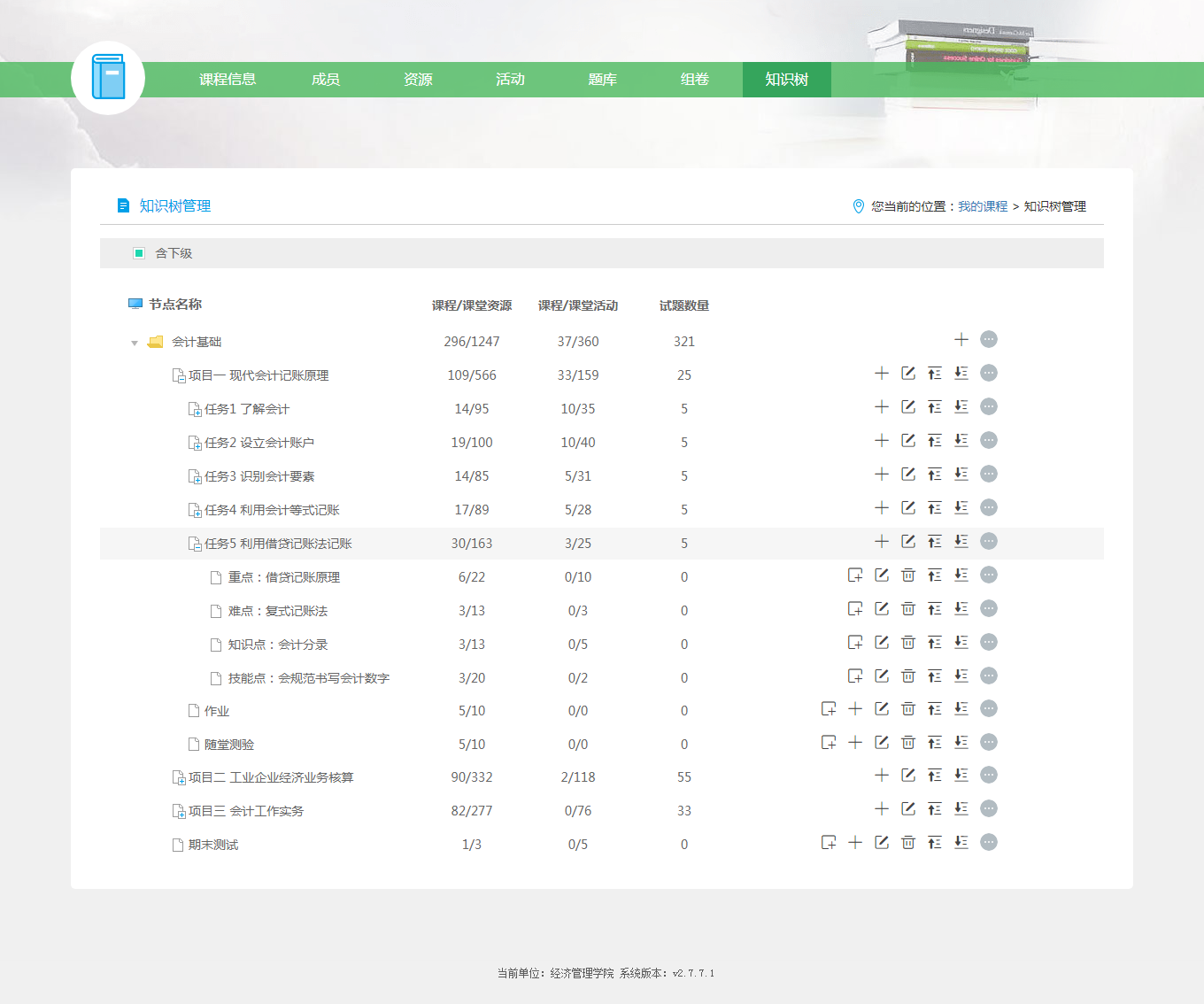Click the 知识点：会计分录 node label

[x=278, y=645]
